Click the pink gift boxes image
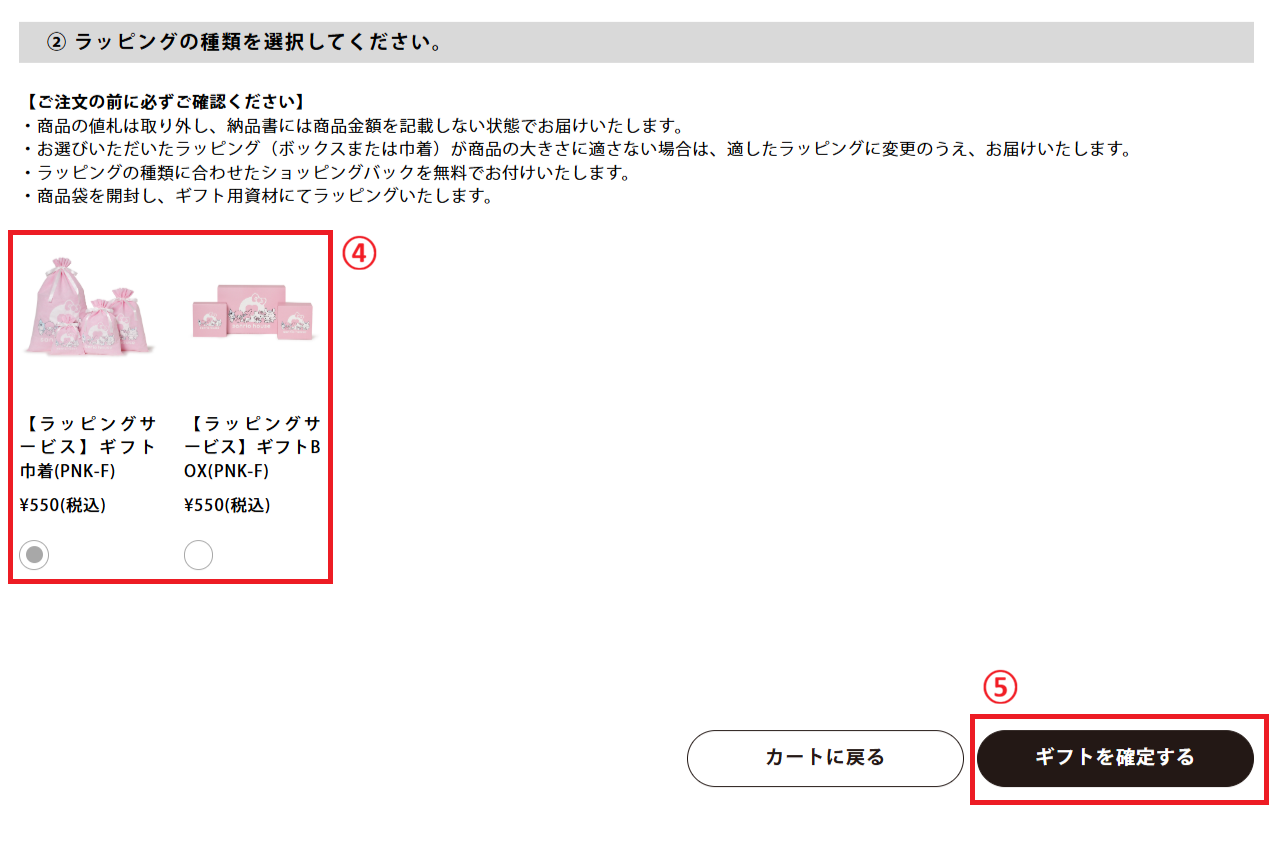This screenshot has height=843, width=1281. (x=253, y=312)
